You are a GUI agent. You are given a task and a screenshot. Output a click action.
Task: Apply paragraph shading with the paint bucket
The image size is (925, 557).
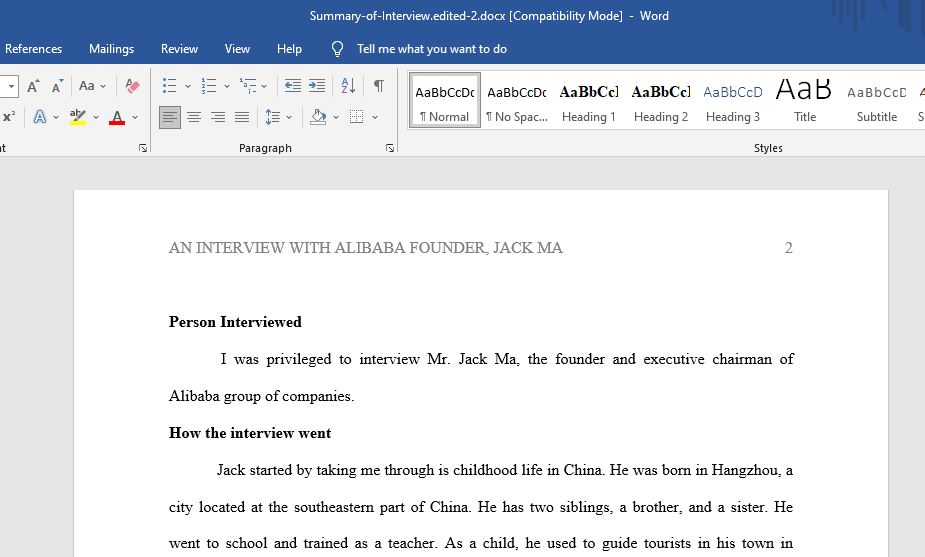coord(319,117)
